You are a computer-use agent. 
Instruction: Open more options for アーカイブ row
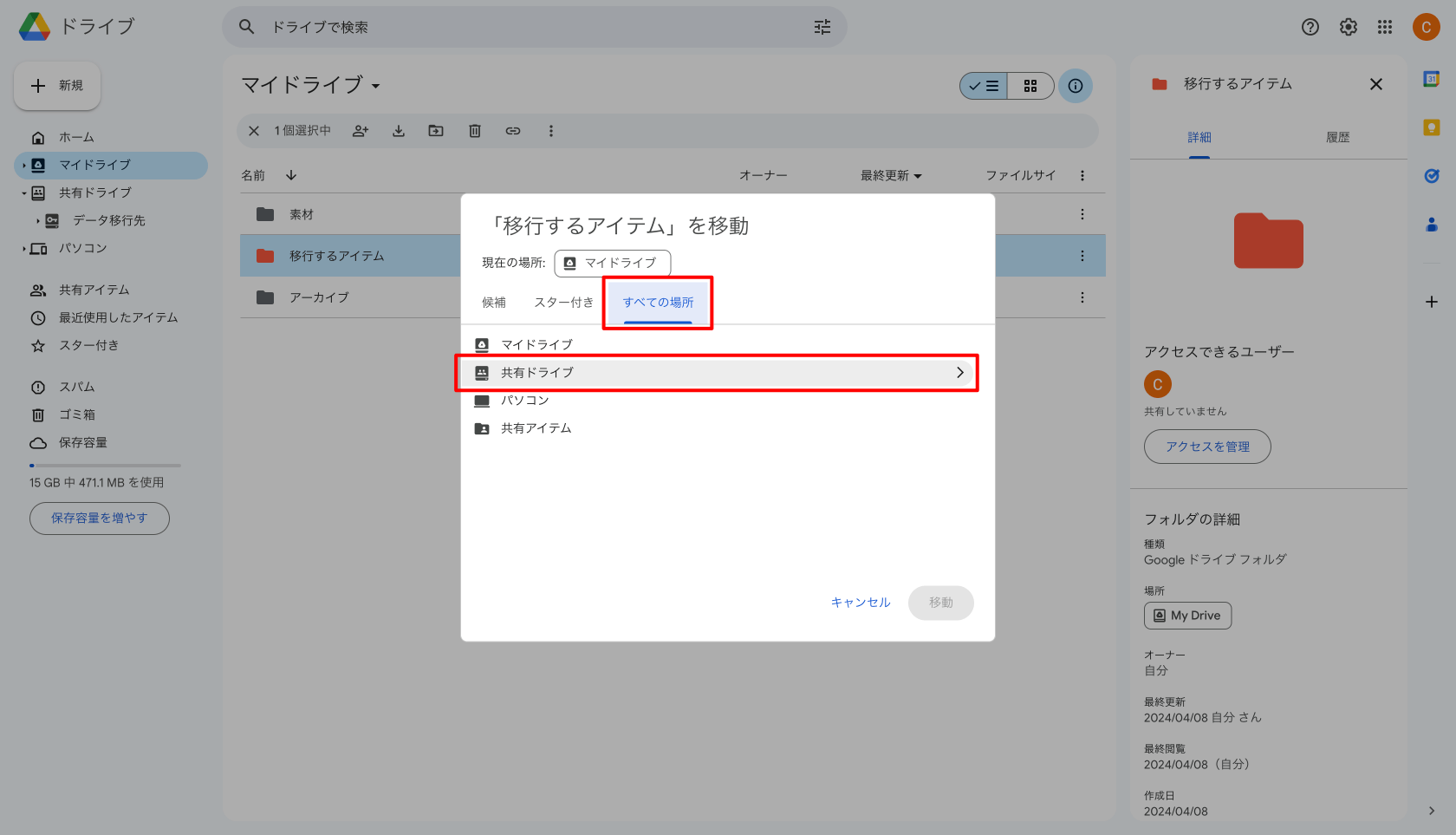click(1082, 297)
